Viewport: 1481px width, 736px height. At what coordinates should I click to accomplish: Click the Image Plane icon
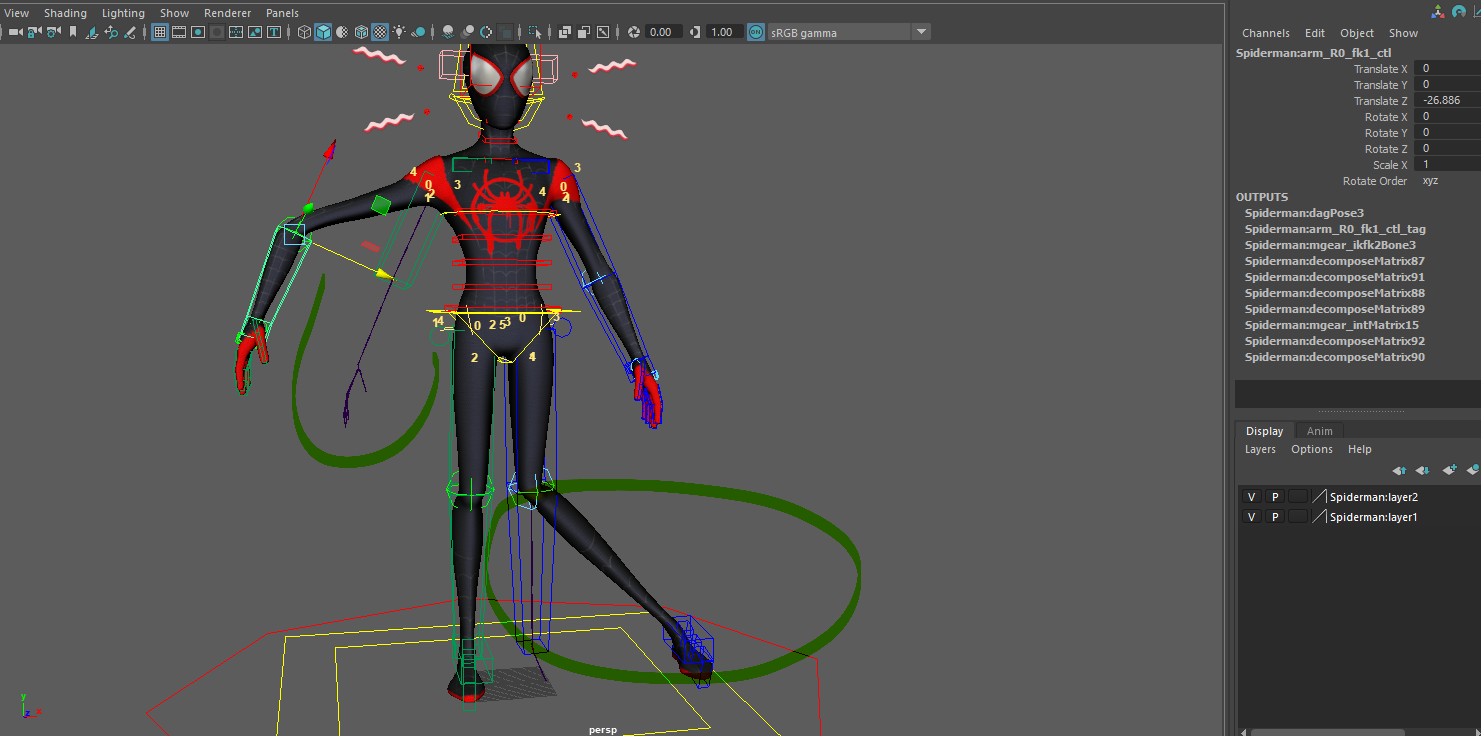point(92,32)
